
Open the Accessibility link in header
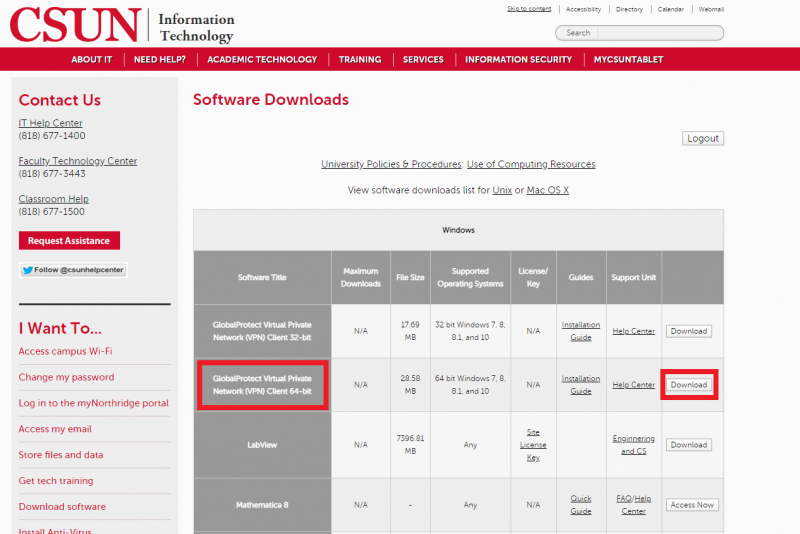(x=583, y=9)
